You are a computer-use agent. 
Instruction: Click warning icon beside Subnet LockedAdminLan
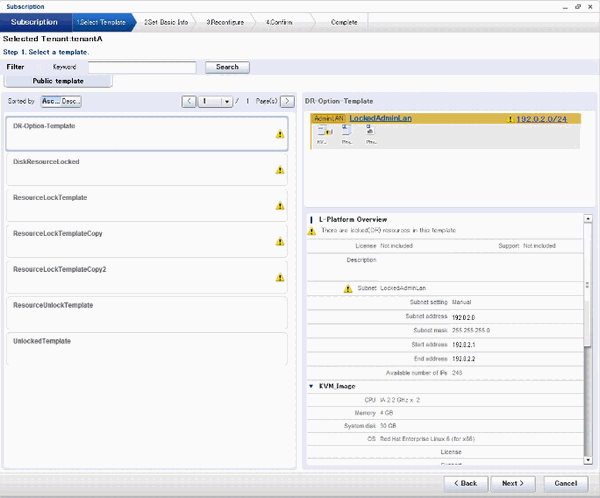tap(347, 289)
